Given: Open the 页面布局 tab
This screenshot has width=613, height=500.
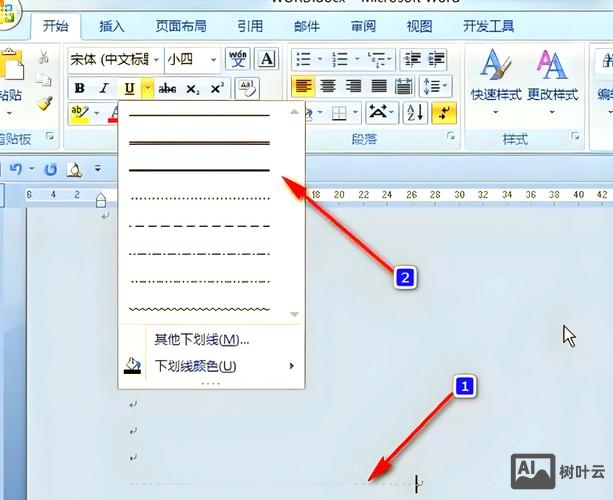Looking at the screenshot, I should [181, 26].
